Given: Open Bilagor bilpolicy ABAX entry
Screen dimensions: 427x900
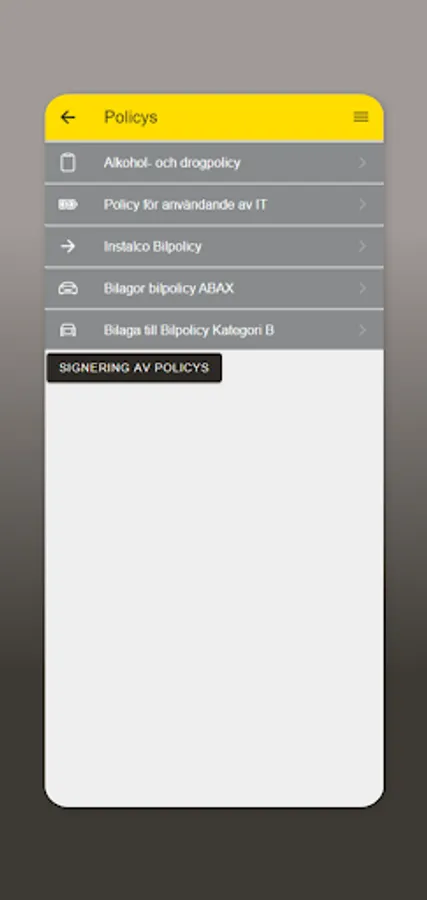Looking at the screenshot, I should [214, 288].
